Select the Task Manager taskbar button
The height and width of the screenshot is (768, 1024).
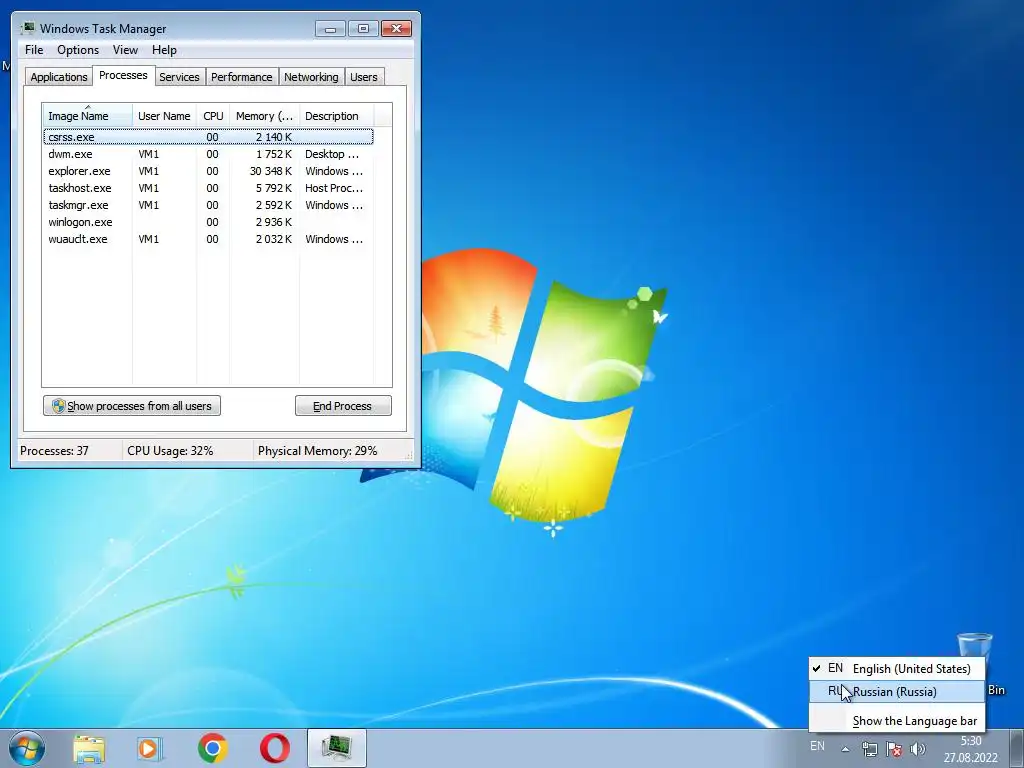(x=336, y=748)
